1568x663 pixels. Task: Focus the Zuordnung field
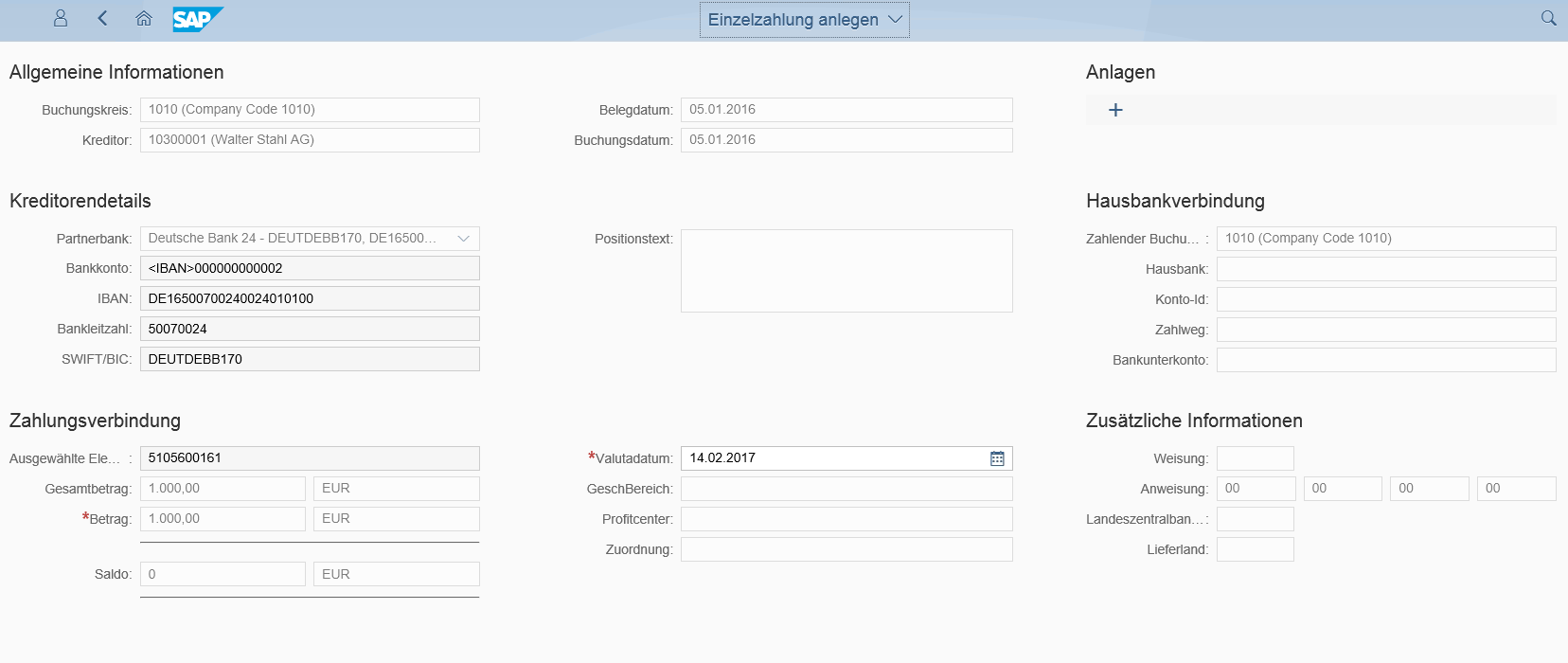pyautogui.click(x=846, y=549)
